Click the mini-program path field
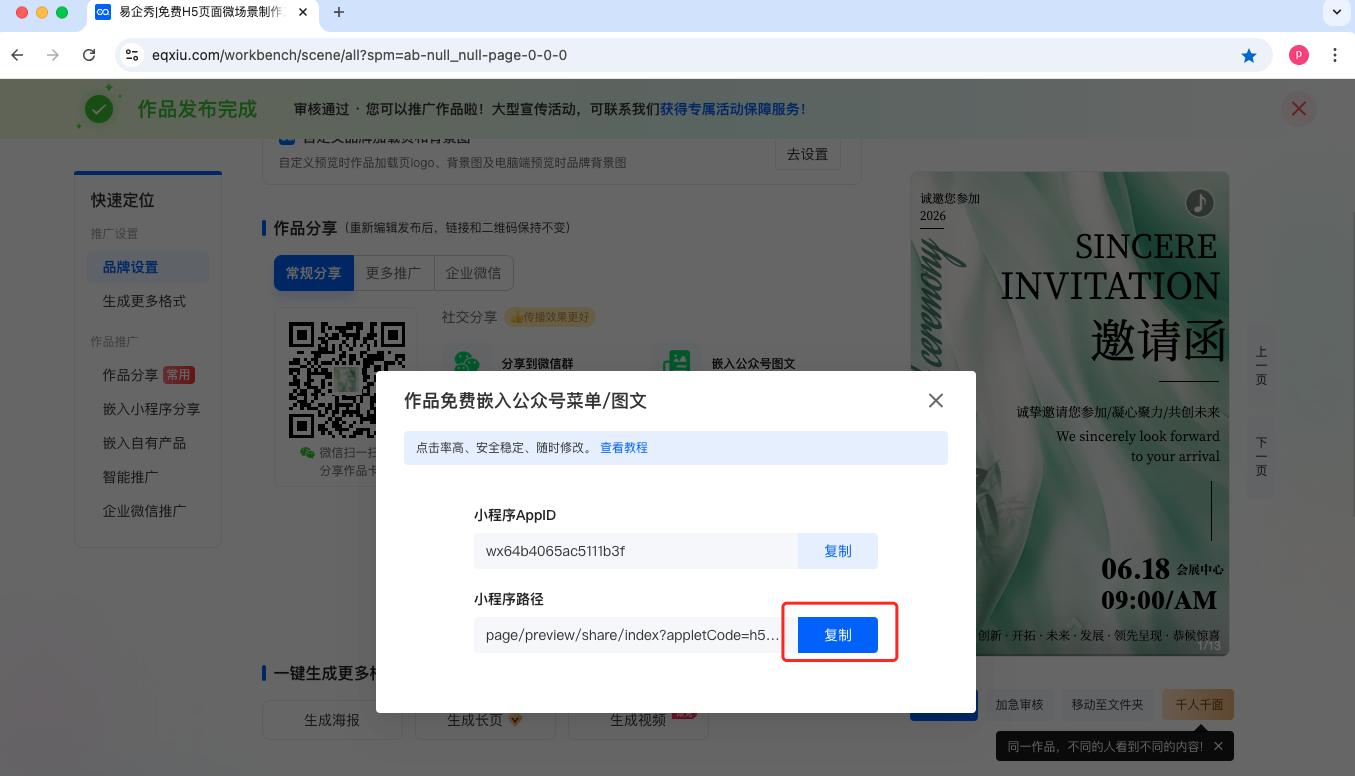1355x776 pixels. tap(630, 635)
